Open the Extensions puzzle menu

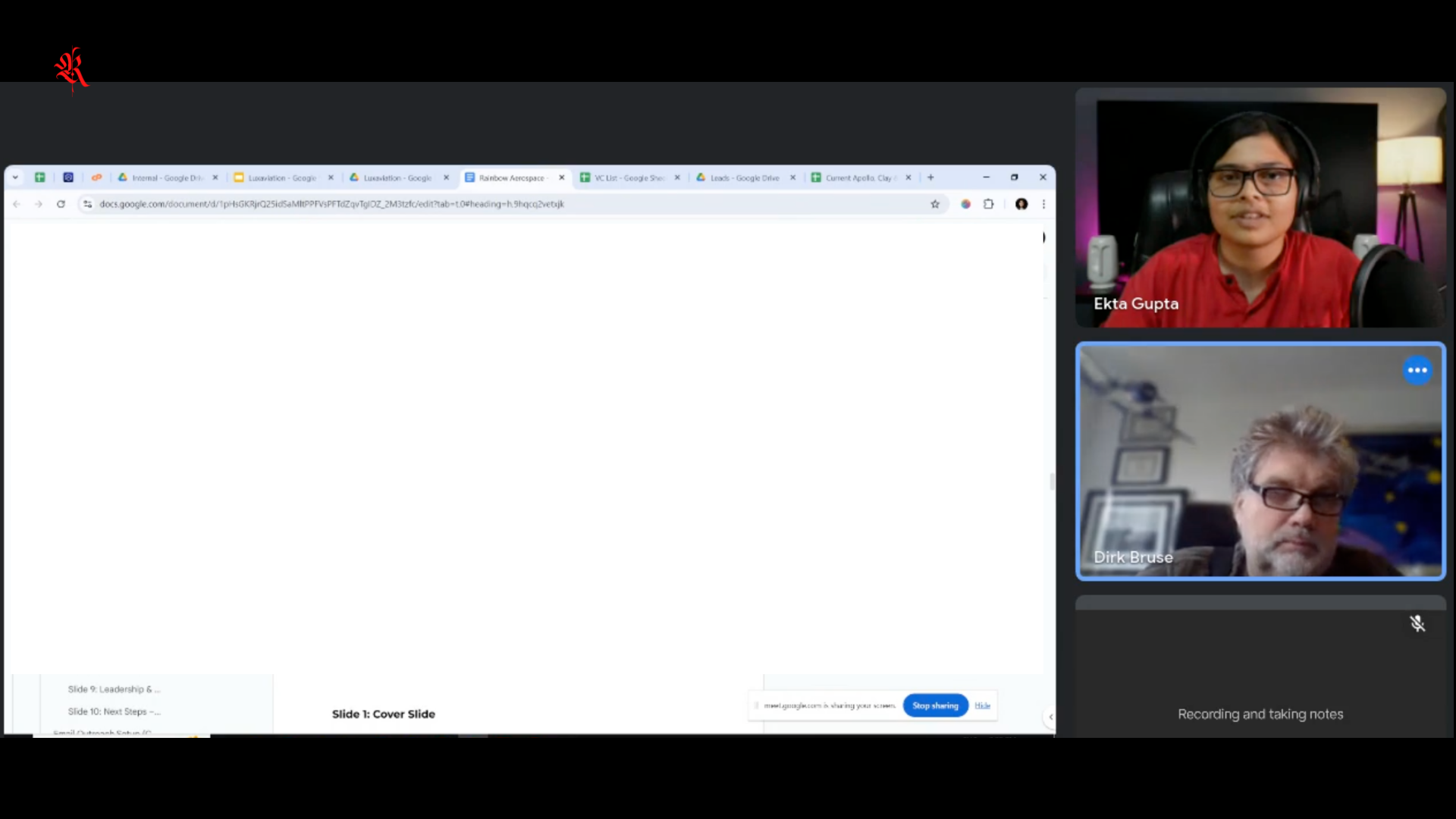tap(989, 204)
